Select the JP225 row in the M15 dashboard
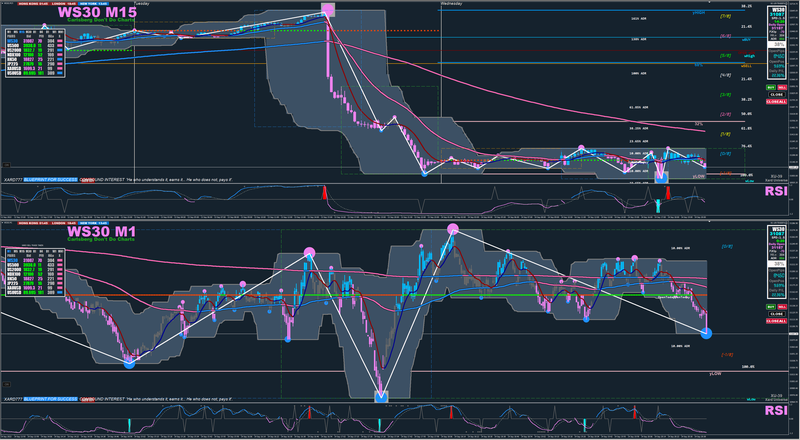This screenshot has width=800, height=440. (x=35, y=64)
